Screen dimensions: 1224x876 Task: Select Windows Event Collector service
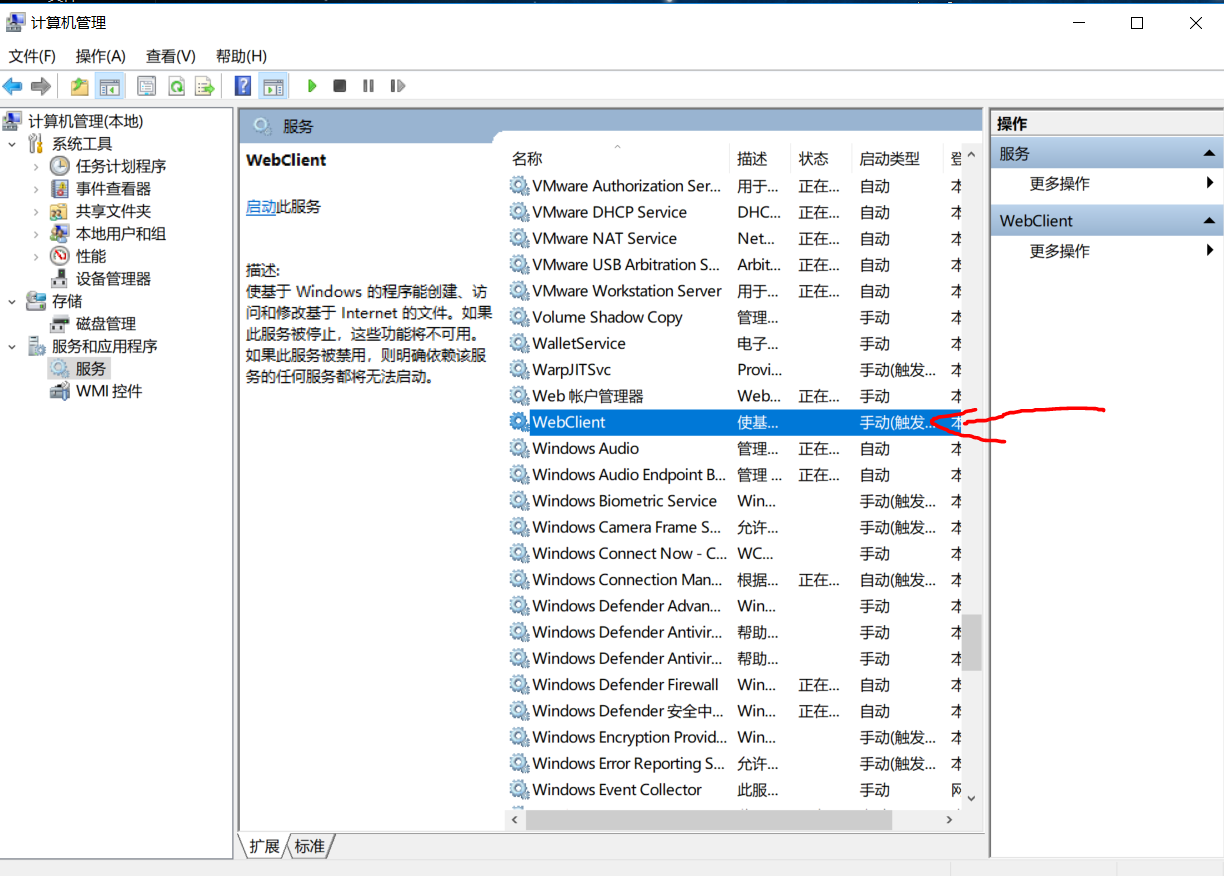click(x=617, y=790)
